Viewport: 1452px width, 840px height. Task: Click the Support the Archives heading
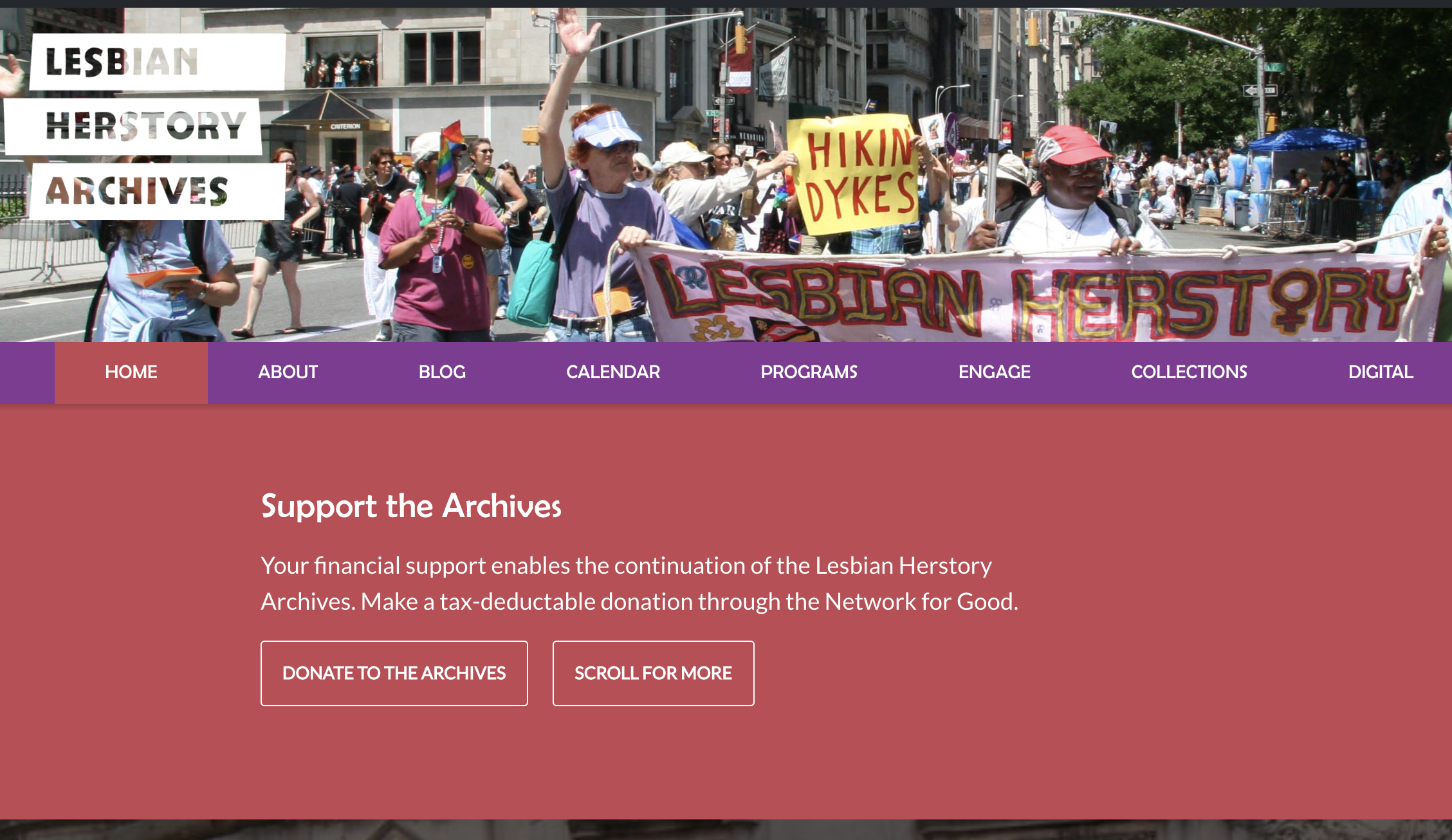[x=411, y=506]
